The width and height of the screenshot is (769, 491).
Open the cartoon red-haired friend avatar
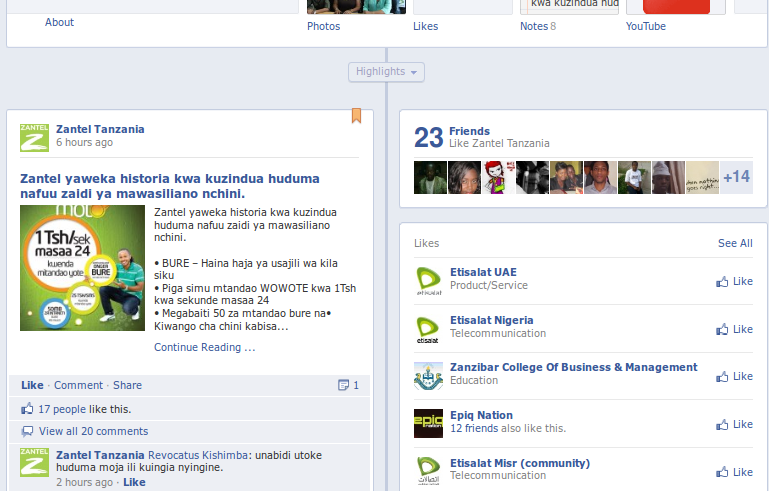498,177
